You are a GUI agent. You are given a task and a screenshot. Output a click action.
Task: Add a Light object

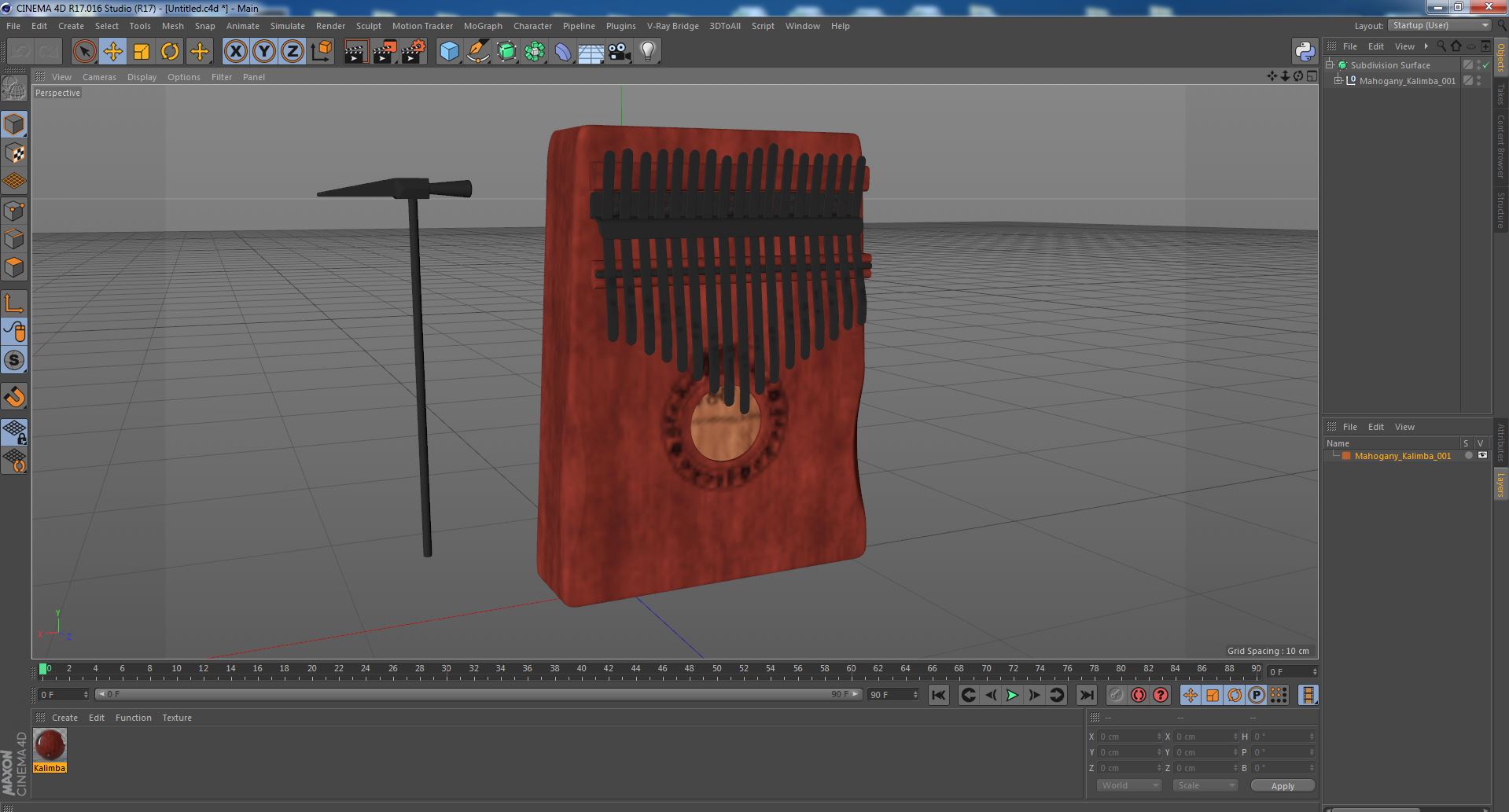tap(648, 52)
